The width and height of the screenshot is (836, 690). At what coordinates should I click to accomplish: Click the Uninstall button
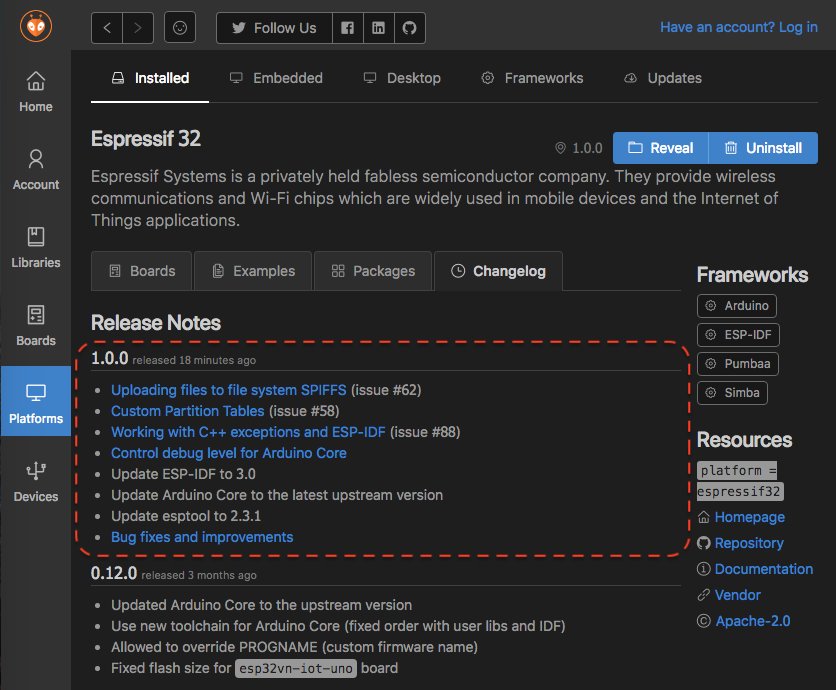click(x=763, y=148)
